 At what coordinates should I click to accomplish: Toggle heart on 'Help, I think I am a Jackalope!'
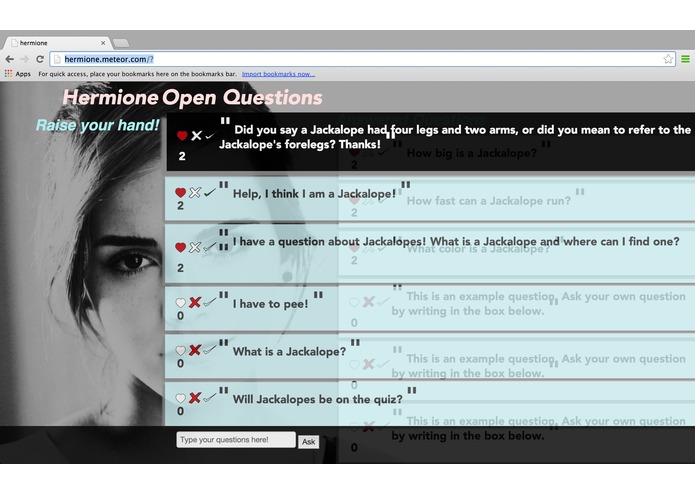pos(180,193)
